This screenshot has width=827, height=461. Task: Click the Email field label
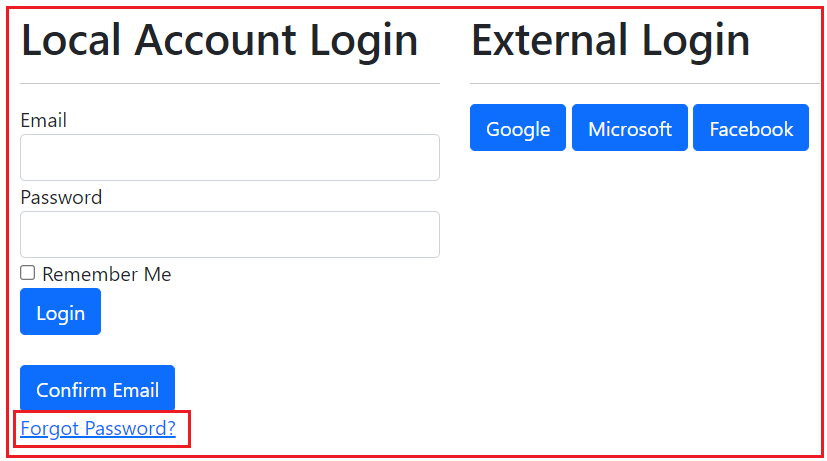pos(43,120)
